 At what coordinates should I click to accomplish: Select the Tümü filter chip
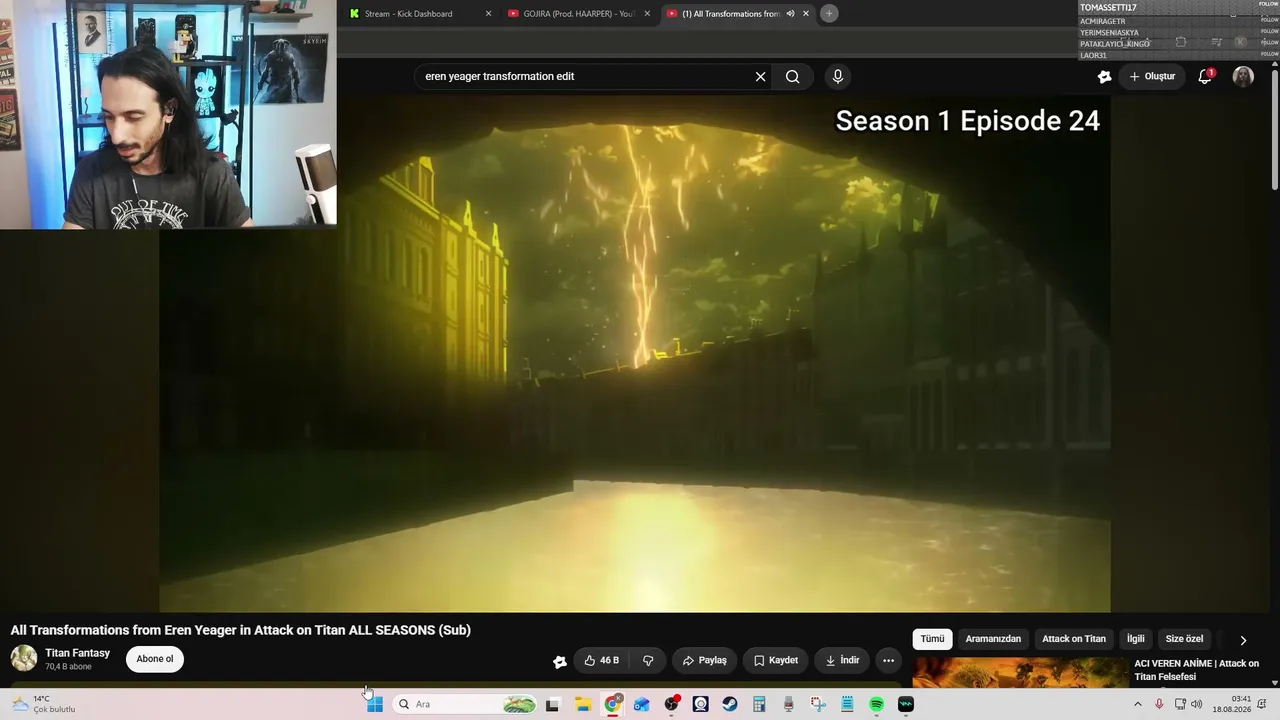coord(932,639)
